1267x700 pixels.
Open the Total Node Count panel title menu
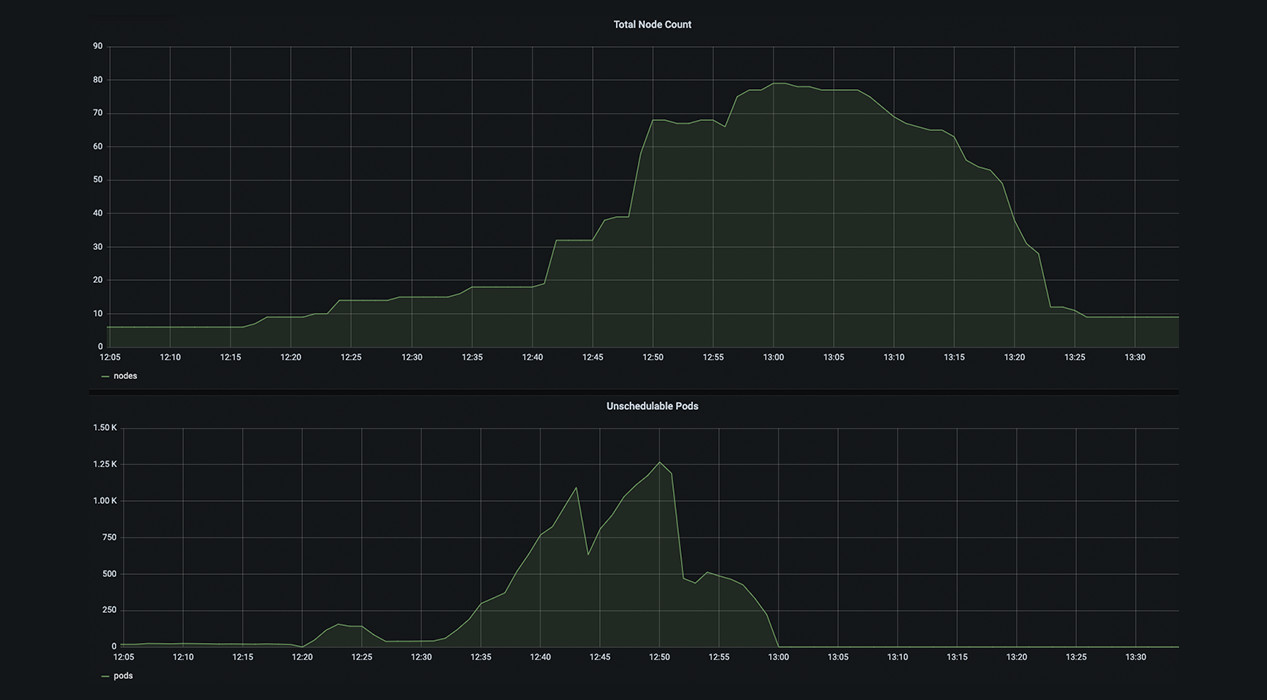652,24
